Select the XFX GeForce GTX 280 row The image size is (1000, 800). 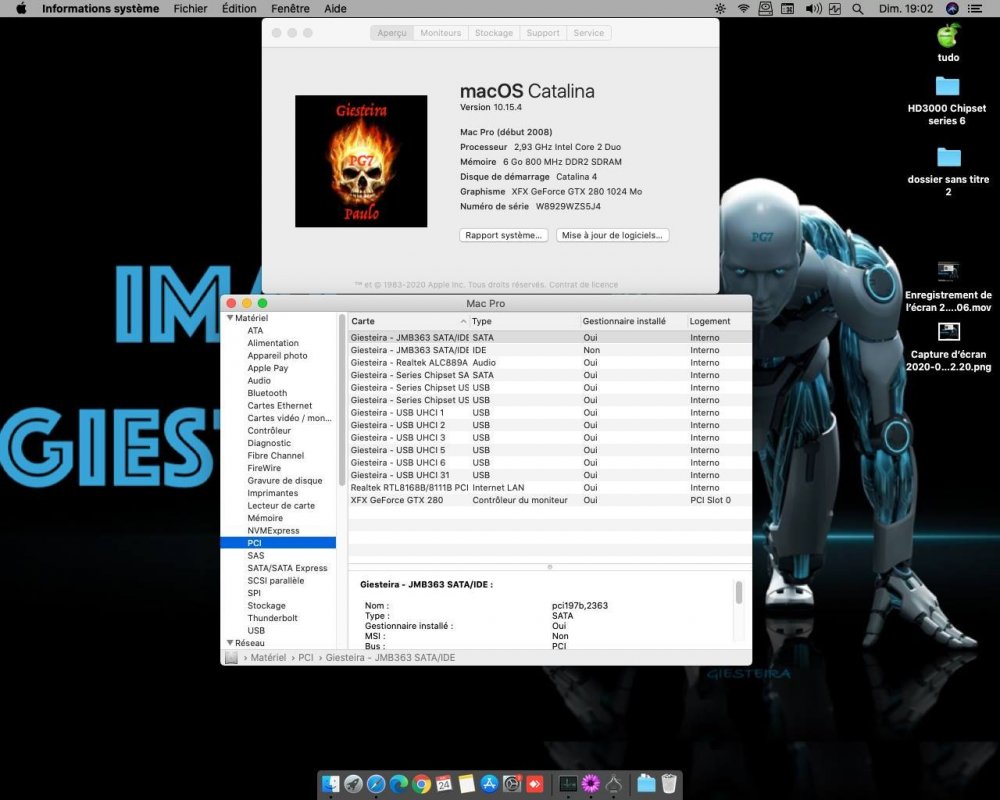pos(549,500)
